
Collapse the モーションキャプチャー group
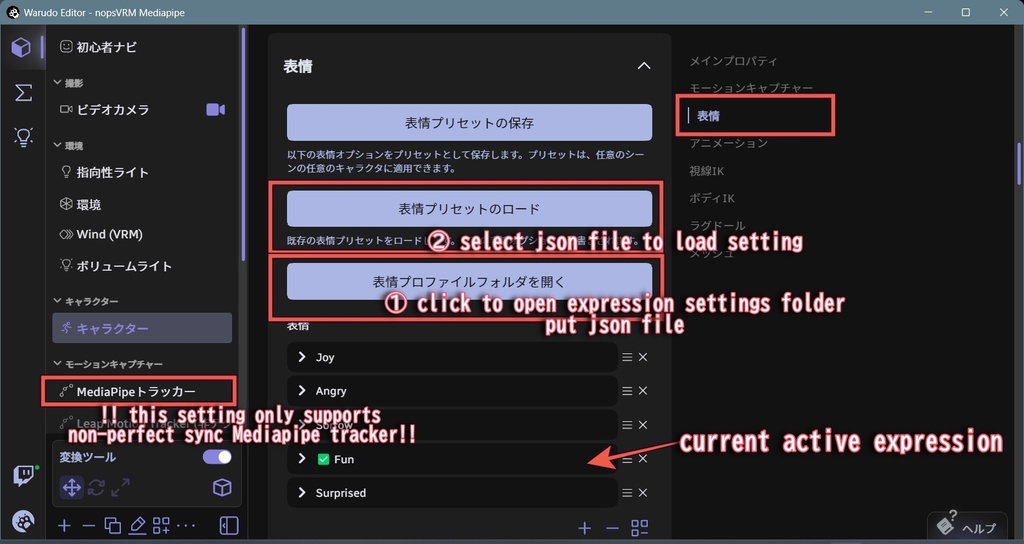click(x=108, y=364)
